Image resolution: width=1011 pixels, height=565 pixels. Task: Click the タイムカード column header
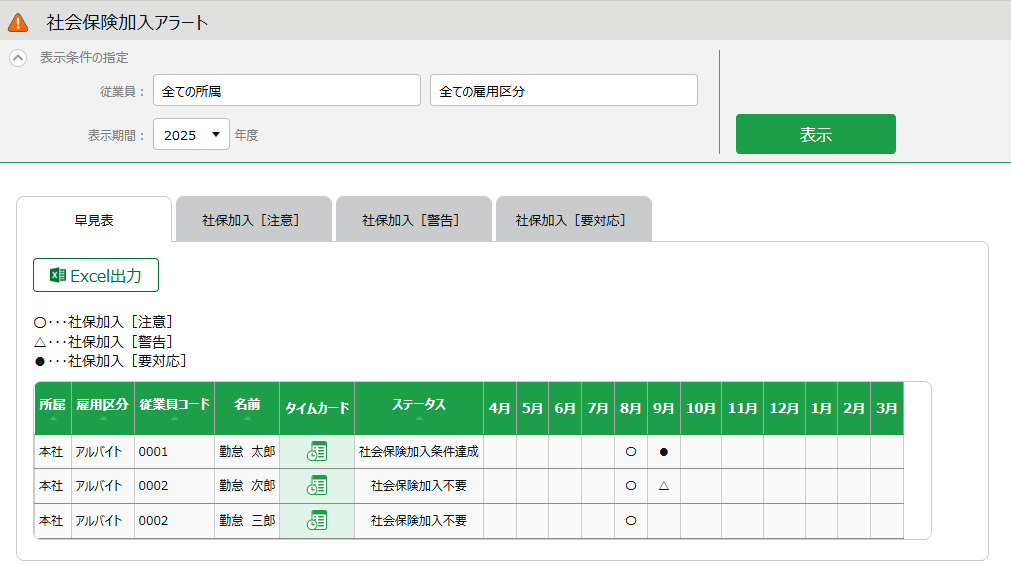pyautogui.click(x=317, y=408)
